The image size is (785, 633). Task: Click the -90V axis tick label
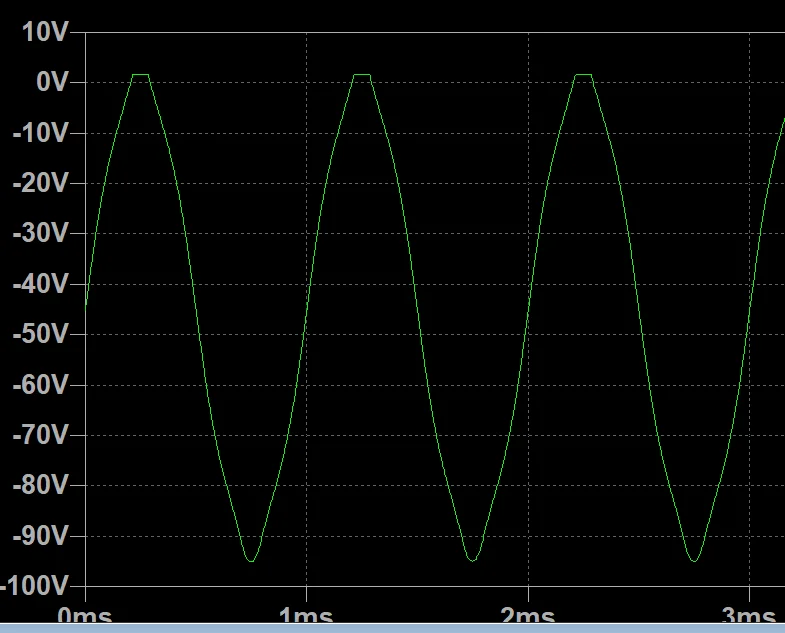[x=42, y=536]
